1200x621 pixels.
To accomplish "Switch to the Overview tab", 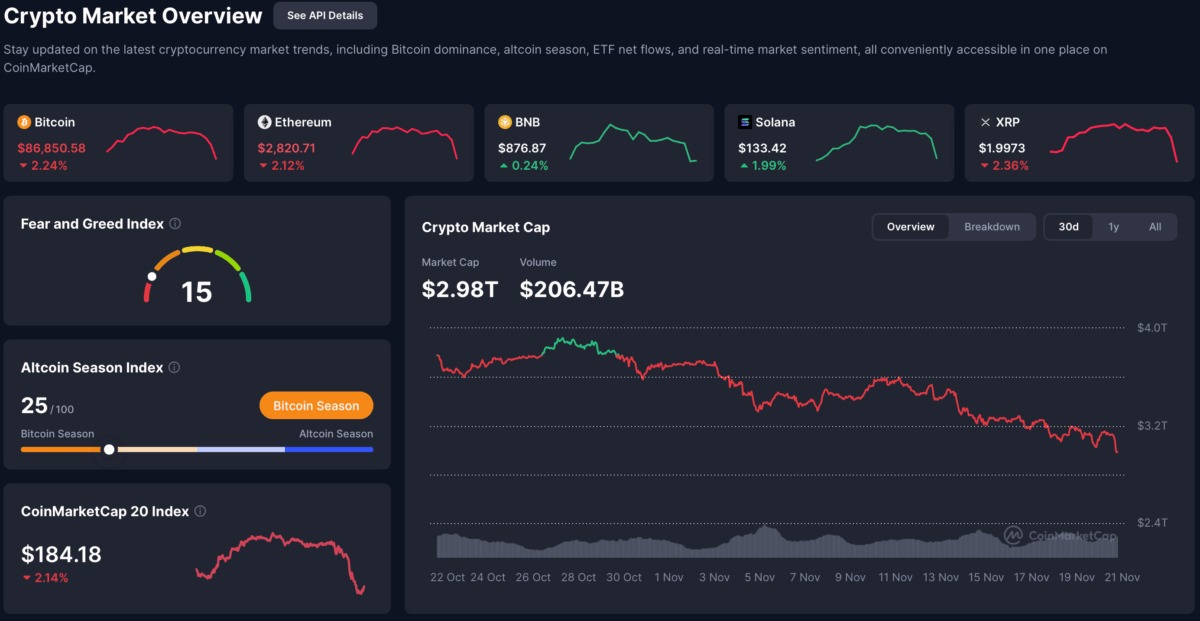I will tap(910, 227).
